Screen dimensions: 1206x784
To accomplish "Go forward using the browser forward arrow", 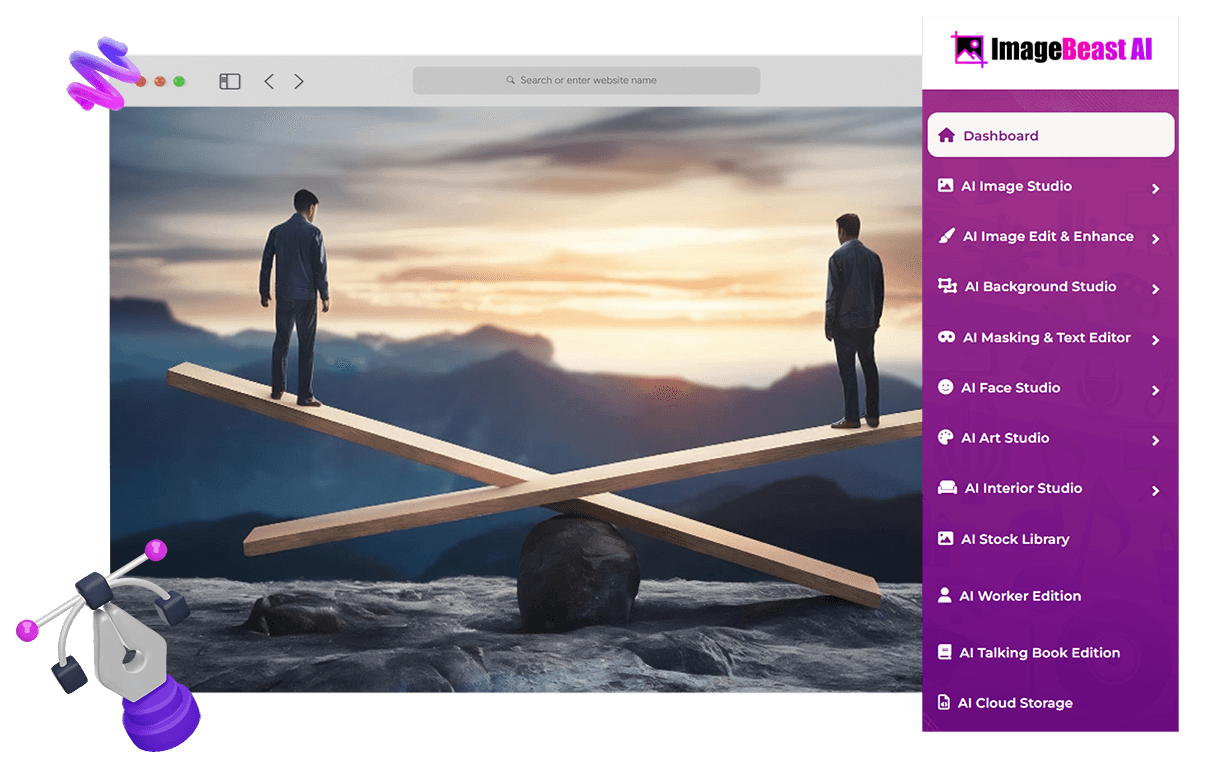I will (299, 81).
